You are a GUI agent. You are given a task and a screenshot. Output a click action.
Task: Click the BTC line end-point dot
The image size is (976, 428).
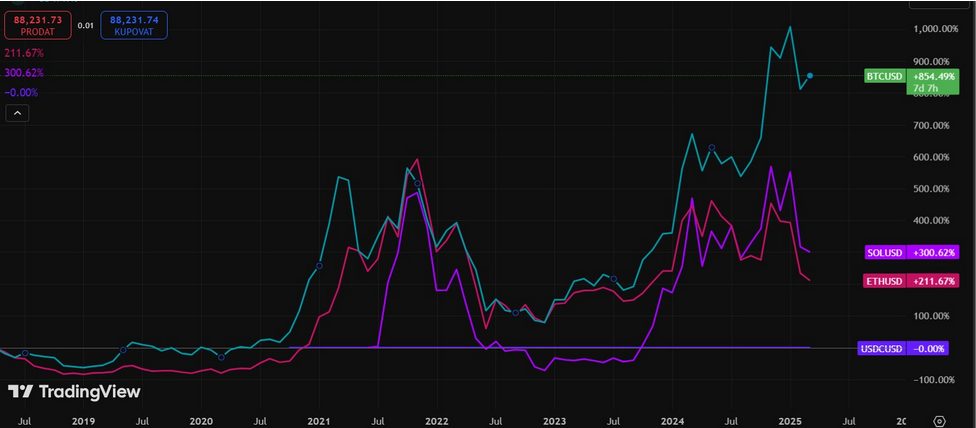[810, 75]
